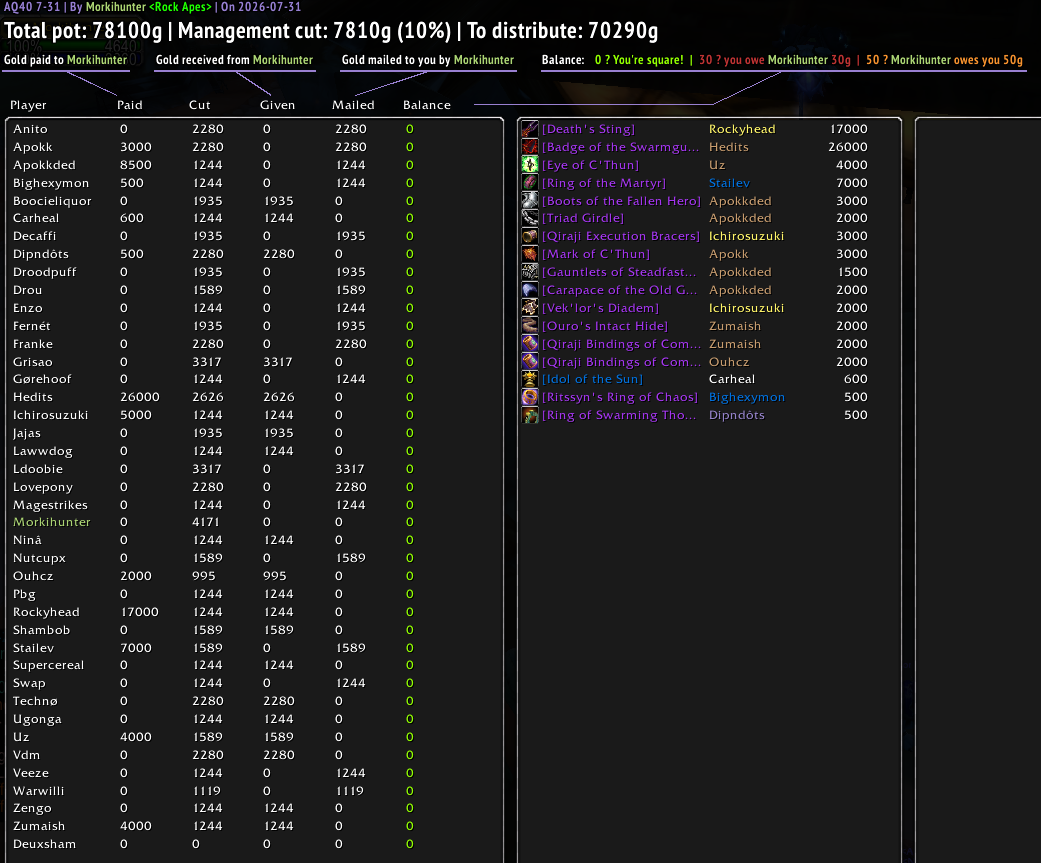
Task: Click the Balance column header
Action: 427,105
